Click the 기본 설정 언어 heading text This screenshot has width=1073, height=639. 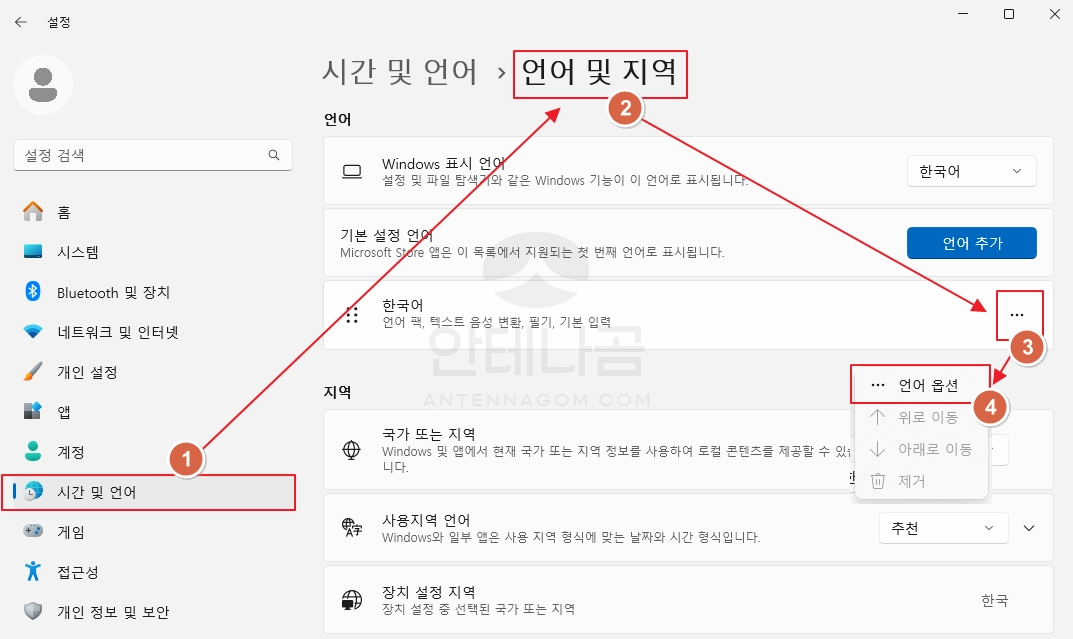coord(387,235)
